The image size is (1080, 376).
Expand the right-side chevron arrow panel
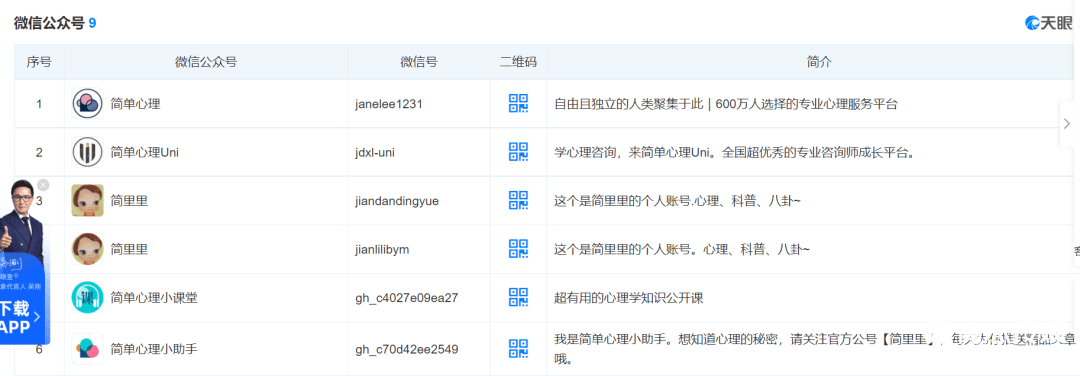1067,124
